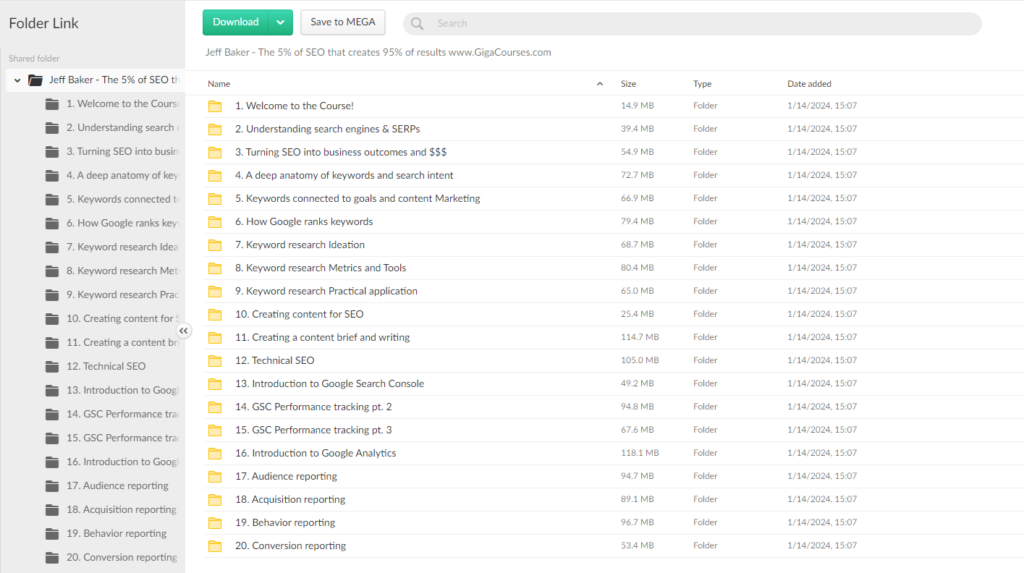Click folder icon for 8. Keyword research Metrics row
This screenshot has width=1024, height=573.
pos(215,268)
